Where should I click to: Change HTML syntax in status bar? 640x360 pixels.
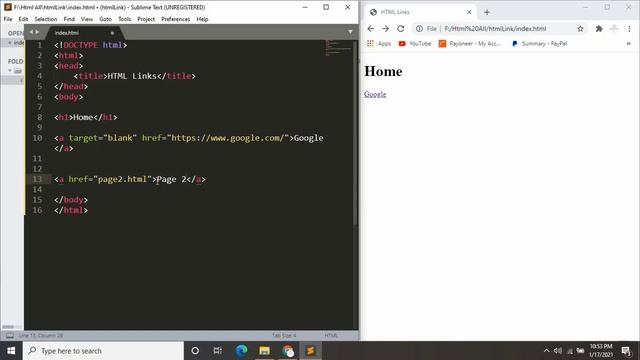click(x=331, y=336)
